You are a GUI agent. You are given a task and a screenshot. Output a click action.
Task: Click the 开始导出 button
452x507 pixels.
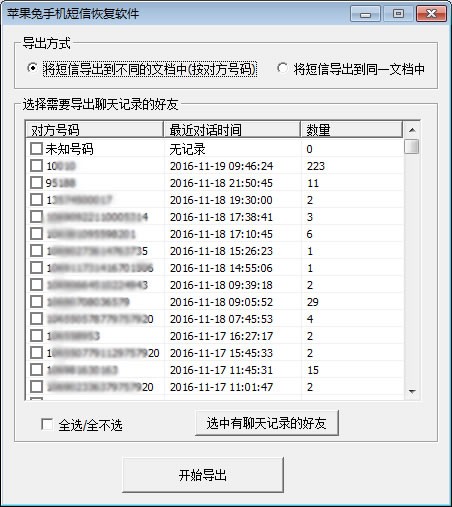[x=203, y=475]
